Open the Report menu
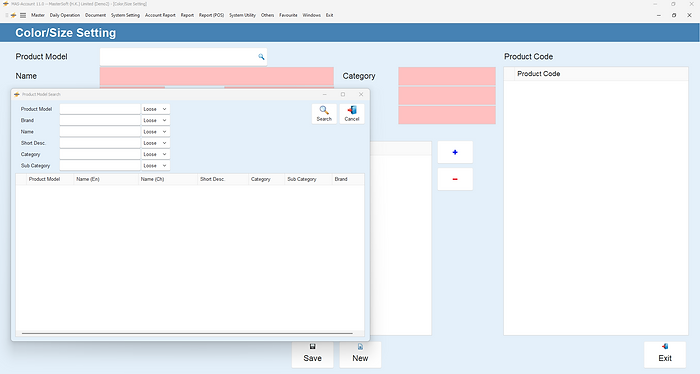 coord(187,15)
